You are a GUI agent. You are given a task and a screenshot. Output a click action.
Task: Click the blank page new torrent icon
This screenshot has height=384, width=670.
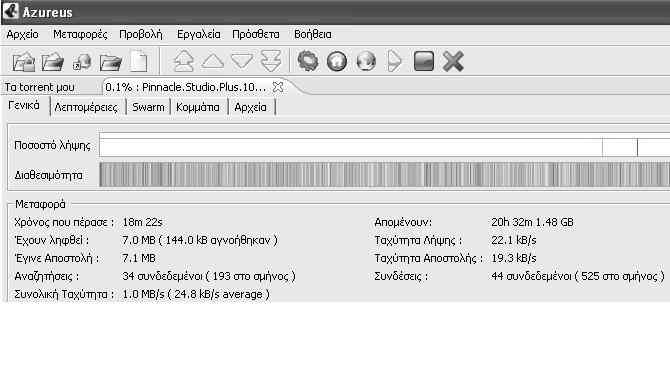pyautogui.click(x=139, y=62)
